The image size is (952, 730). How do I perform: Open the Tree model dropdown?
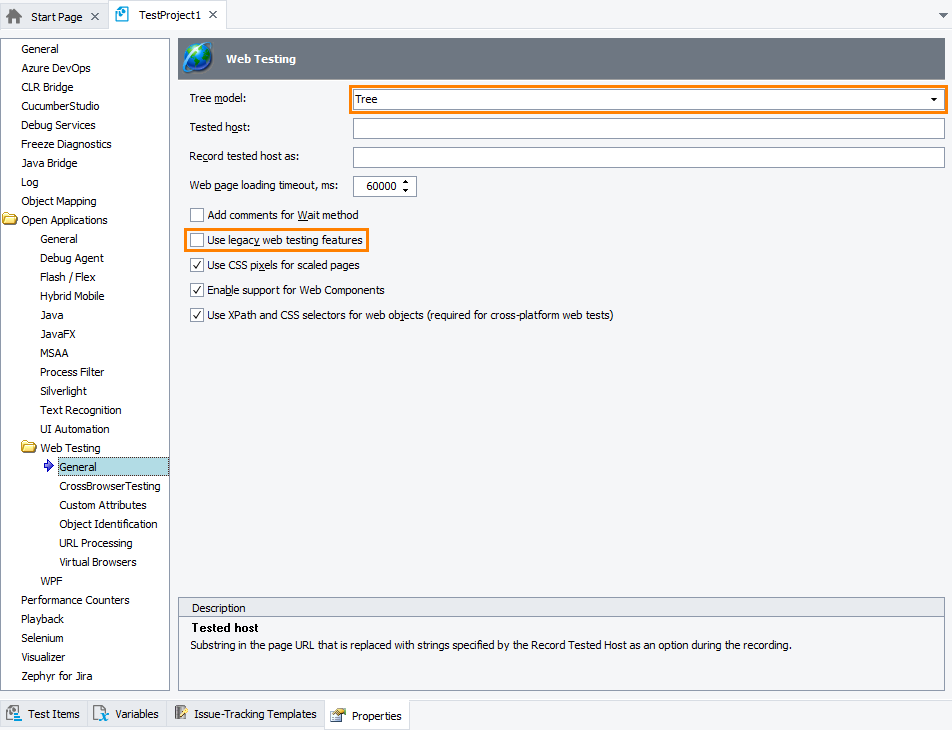(x=932, y=99)
